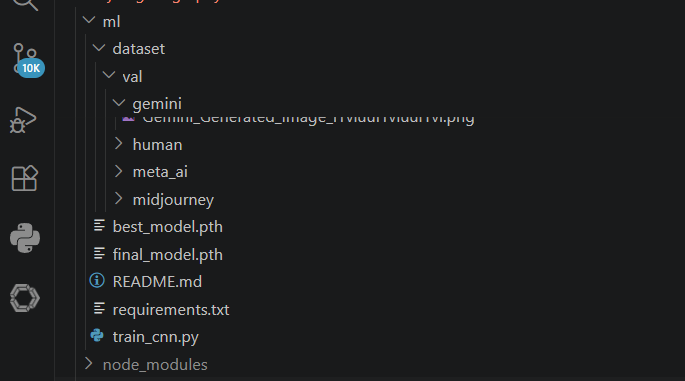This screenshot has height=381, width=685.
Task: Open the Search view in activity bar
Action: point(25,4)
